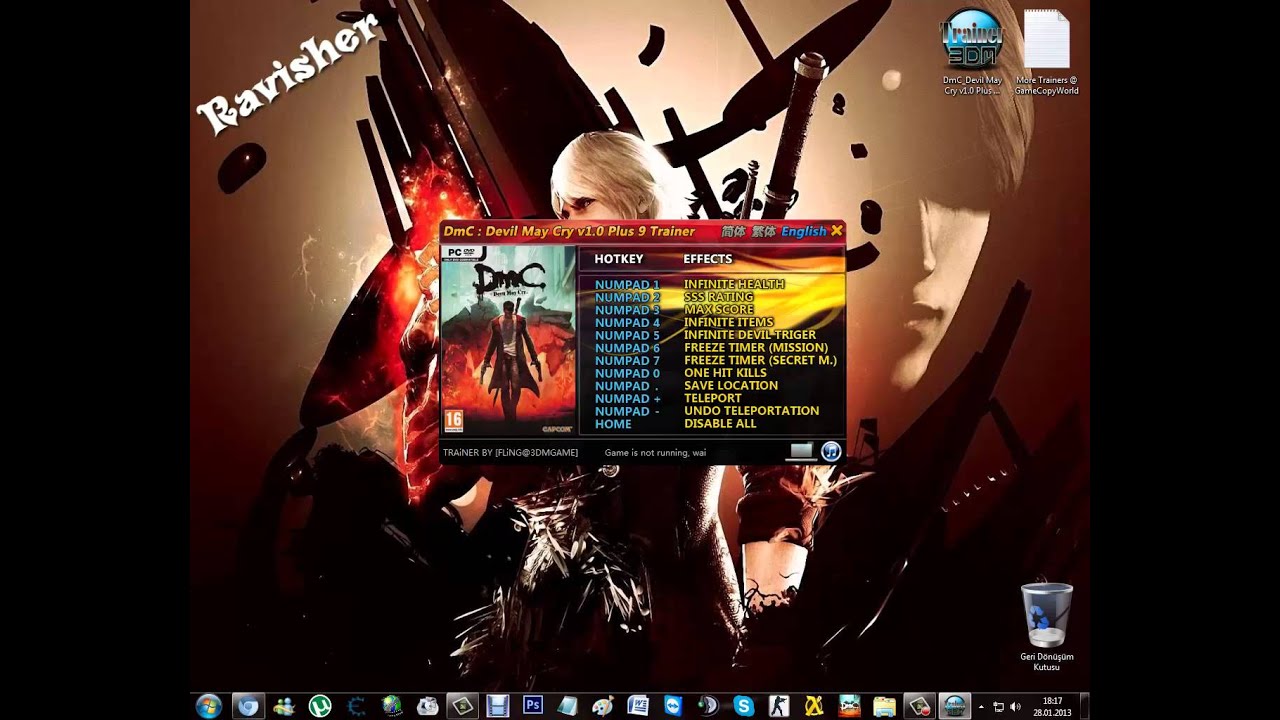
Task: Click the MAX SCORE effect
Action: [x=719, y=310]
